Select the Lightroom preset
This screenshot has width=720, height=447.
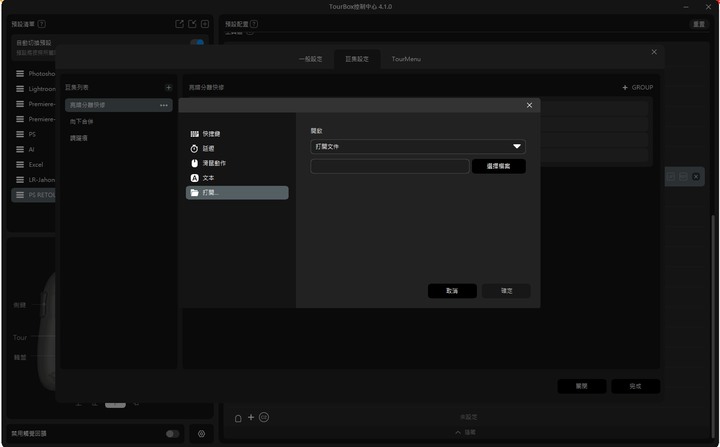point(35,89)
